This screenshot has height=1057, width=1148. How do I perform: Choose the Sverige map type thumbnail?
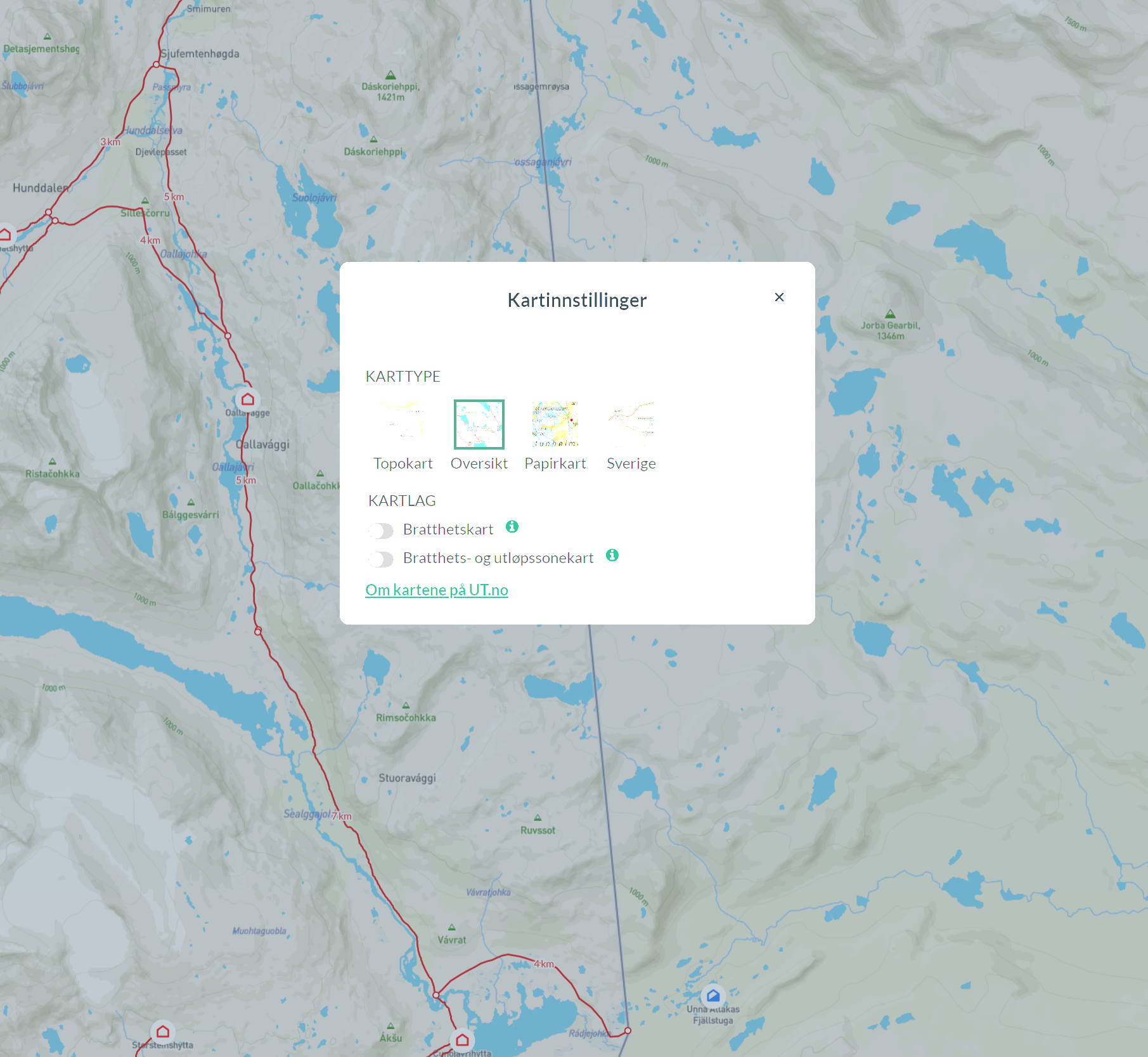pos(631,424)
